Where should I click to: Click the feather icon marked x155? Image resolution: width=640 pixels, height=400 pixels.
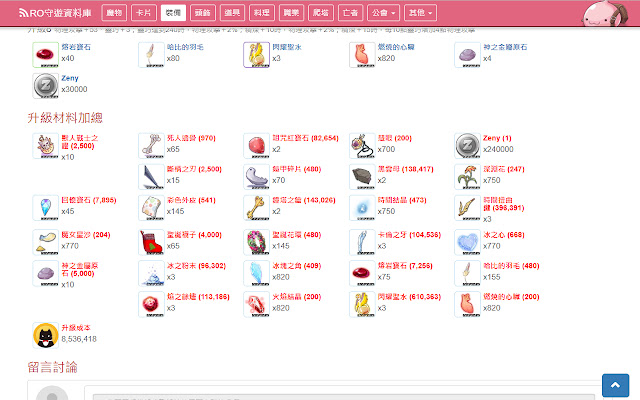pyautogui.click(x=467, y=273)
